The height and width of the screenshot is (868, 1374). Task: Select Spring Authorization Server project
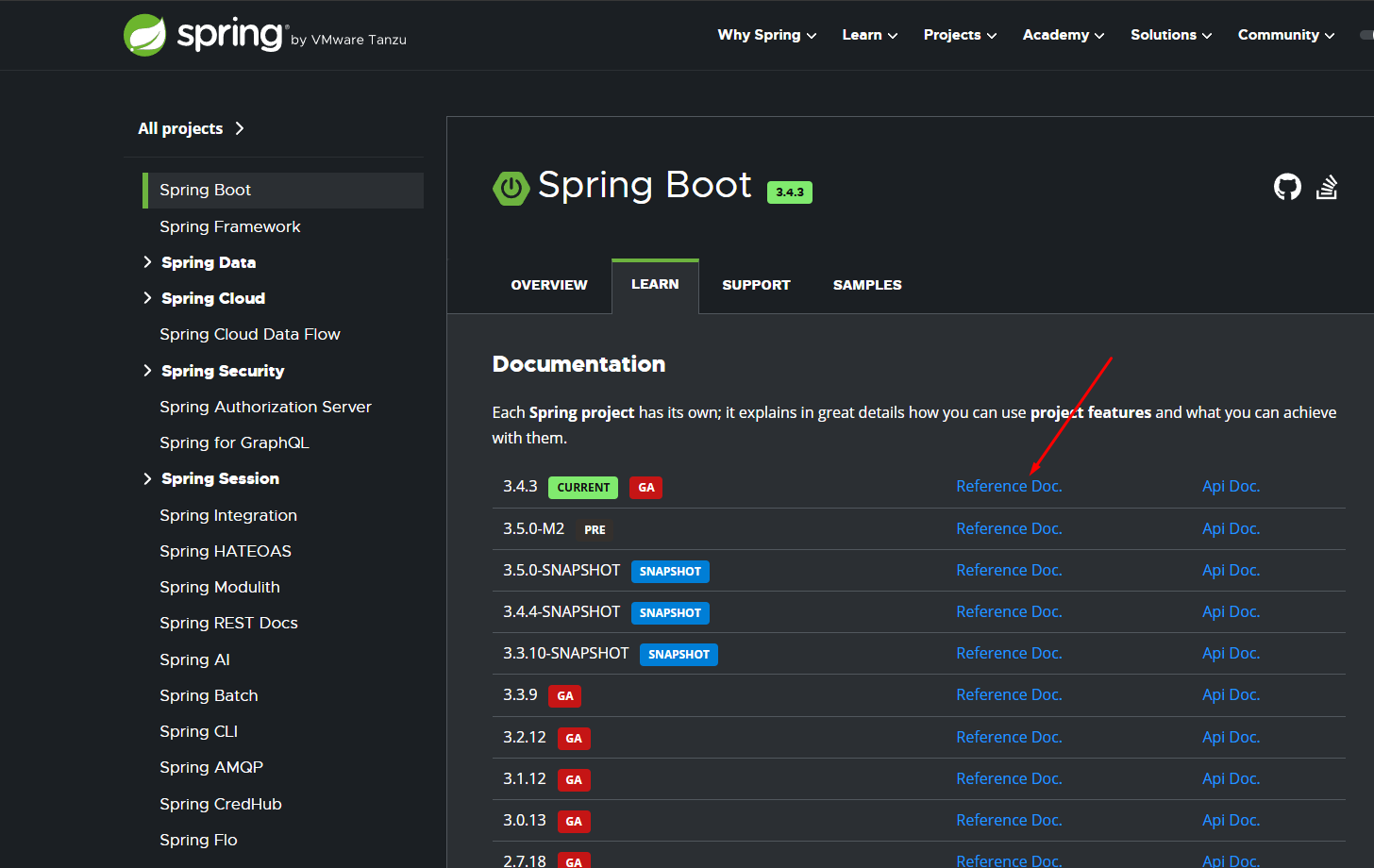tap(265, 407)
